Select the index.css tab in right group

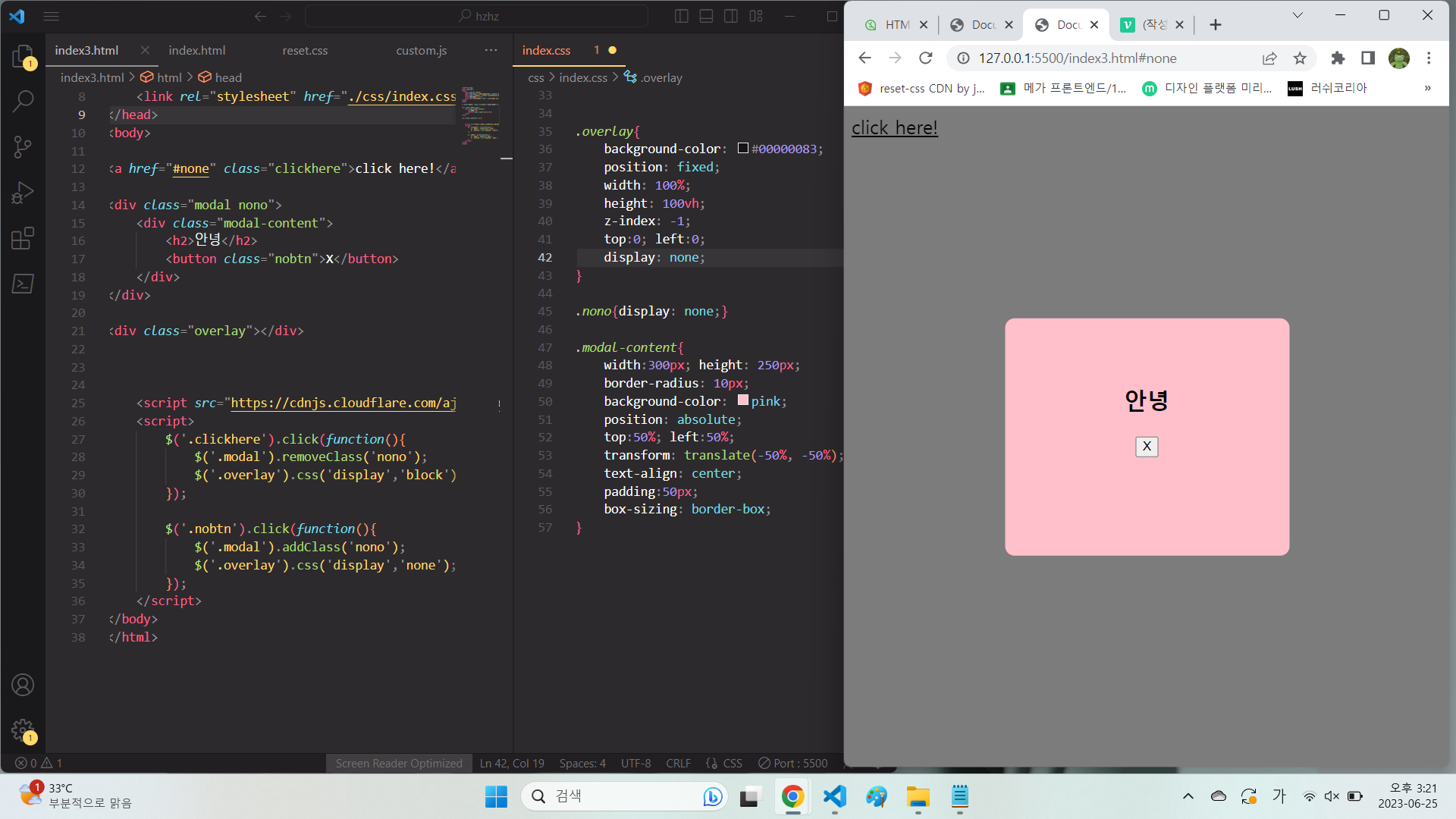(546, 50)
